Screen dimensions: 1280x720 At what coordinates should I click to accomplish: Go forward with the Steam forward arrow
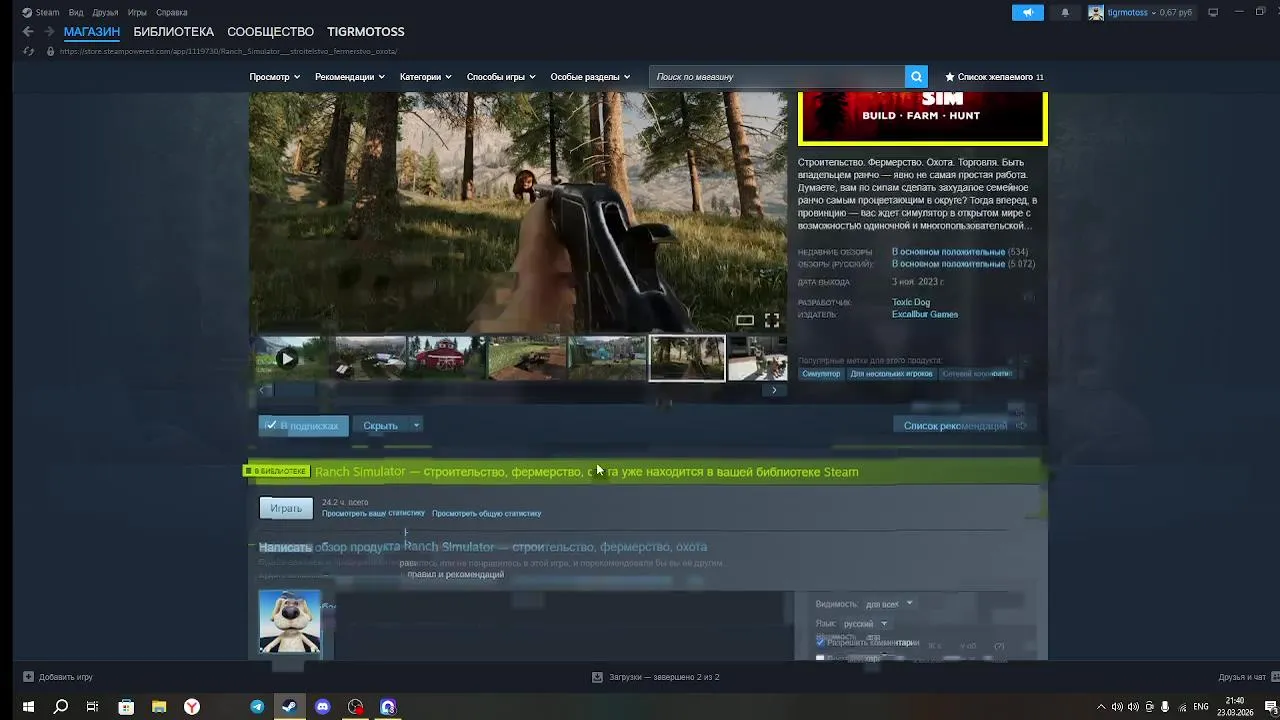pos(49,32)
